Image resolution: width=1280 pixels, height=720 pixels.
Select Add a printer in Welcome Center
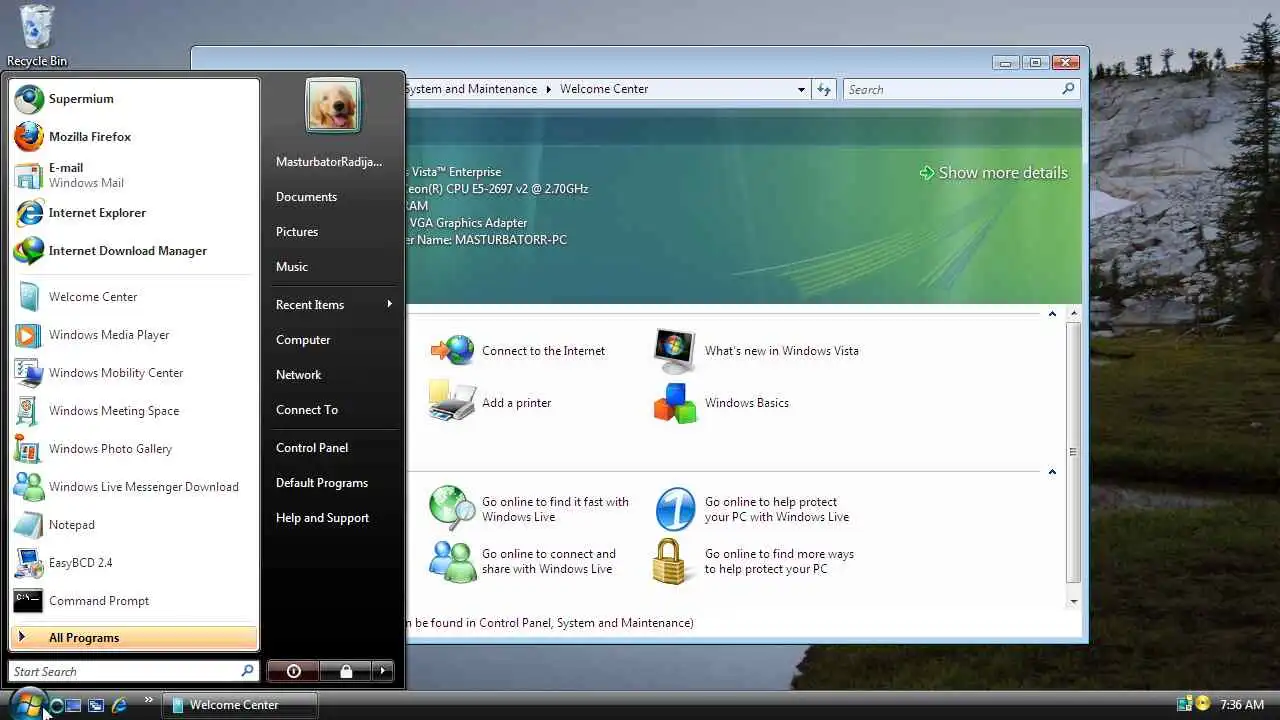[491, 403]
